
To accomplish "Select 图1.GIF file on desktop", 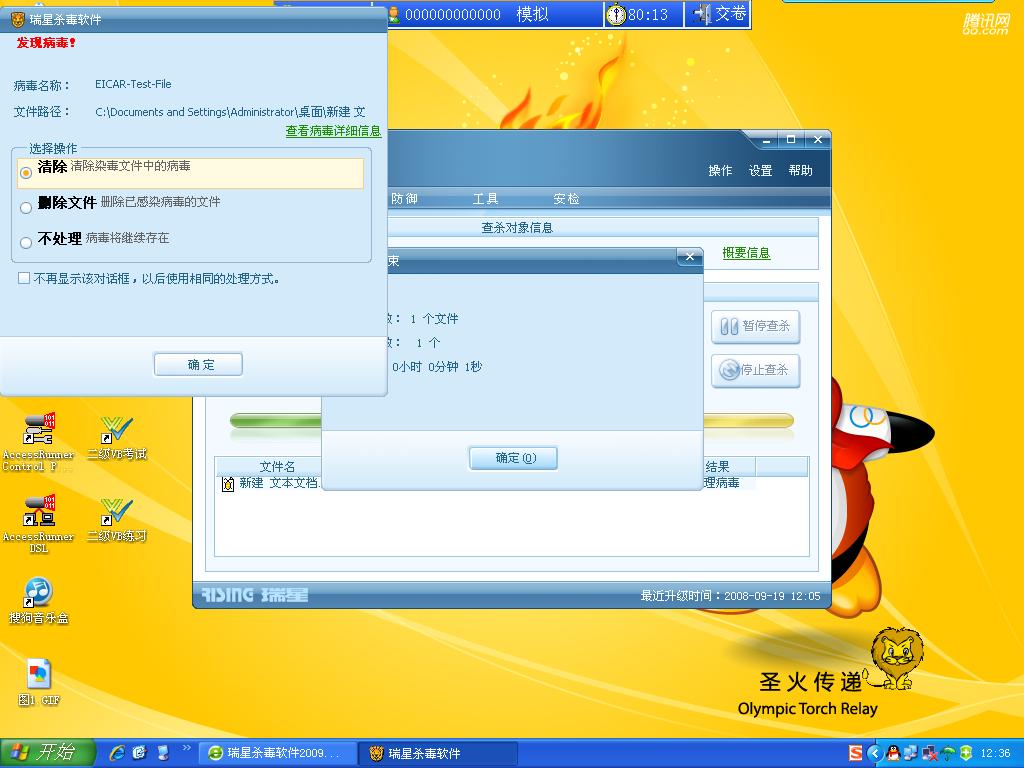I will 39,682.
